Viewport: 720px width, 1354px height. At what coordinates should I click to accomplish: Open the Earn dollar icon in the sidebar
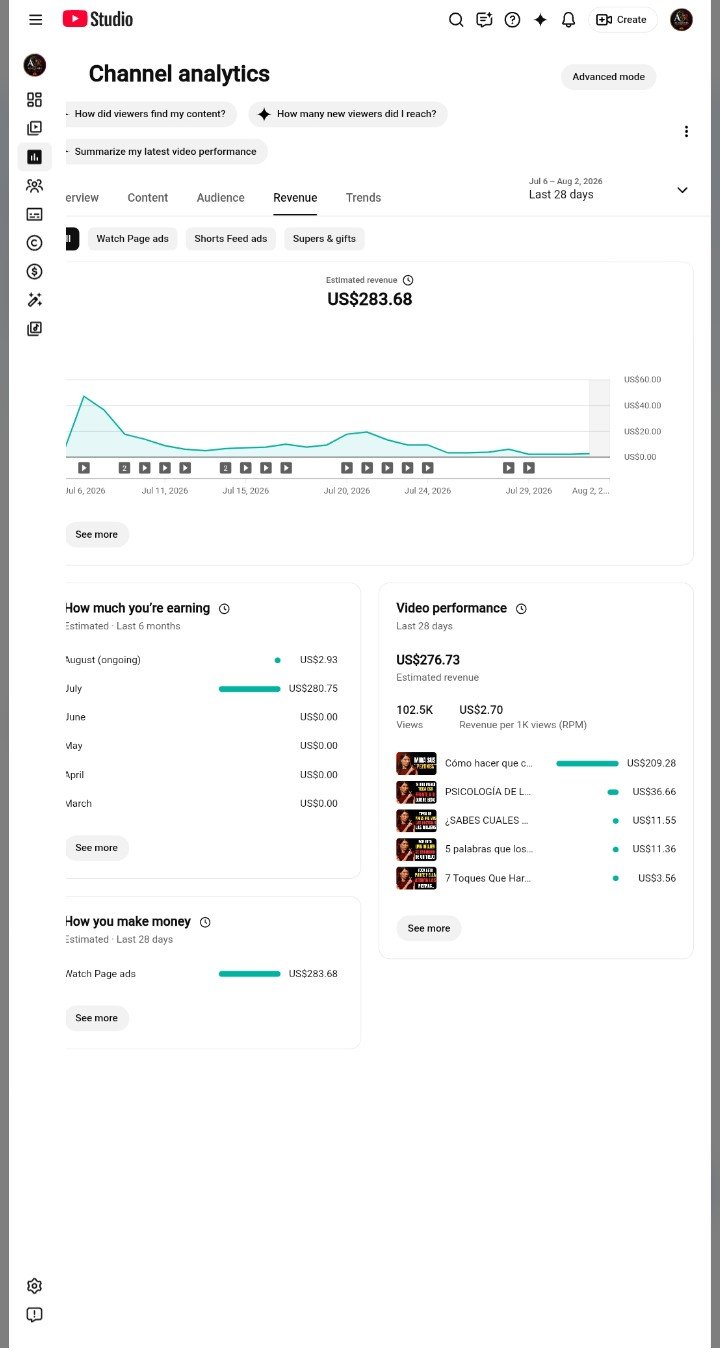(x=35, y=271)
